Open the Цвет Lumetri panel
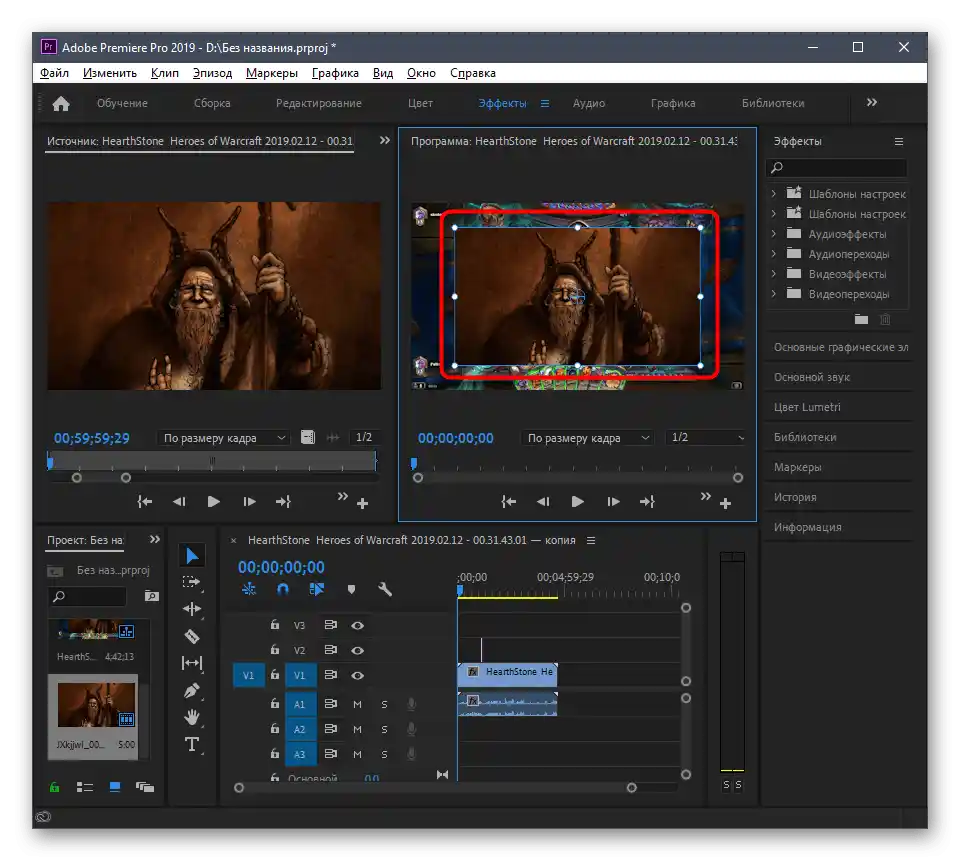Screen dimensions: 960x861 [807, 407]
